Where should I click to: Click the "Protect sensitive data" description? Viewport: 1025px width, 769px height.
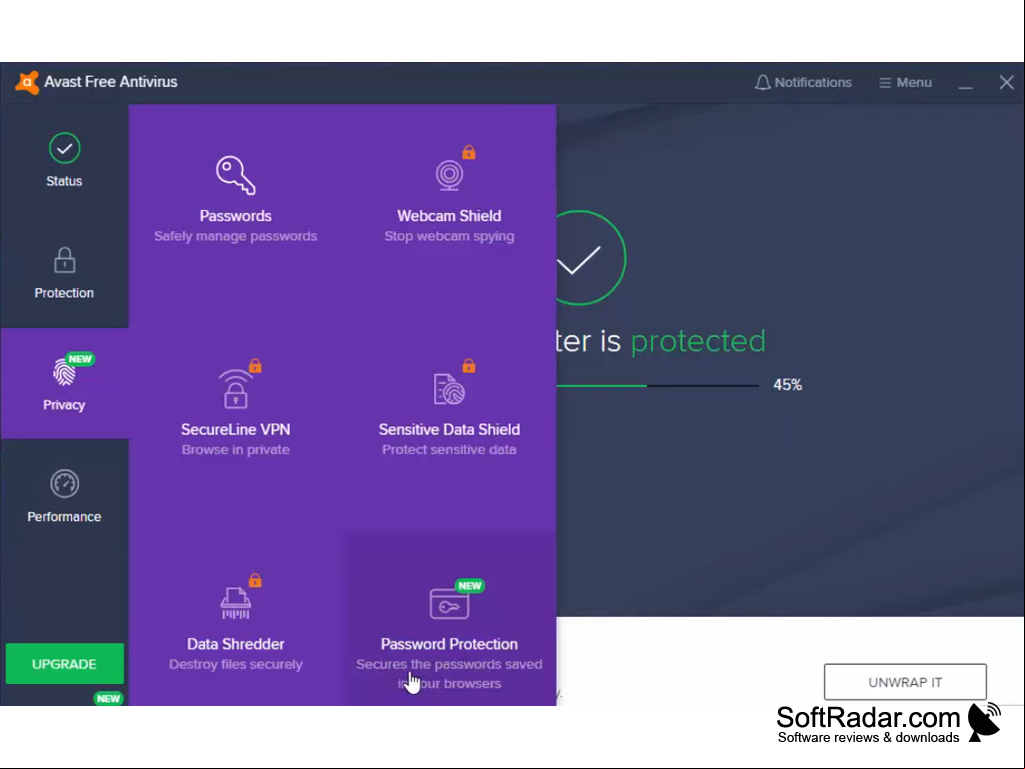tap(449, 450)
